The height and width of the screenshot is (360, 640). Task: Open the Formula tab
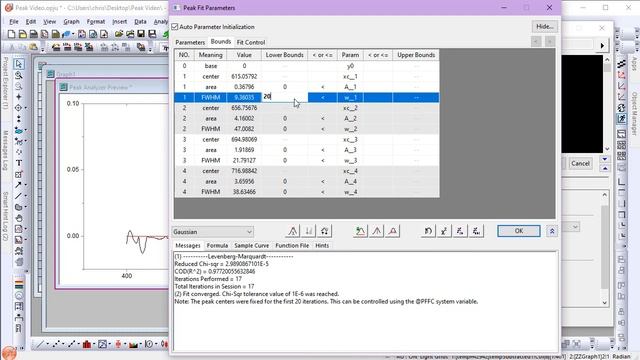point(217,246)
